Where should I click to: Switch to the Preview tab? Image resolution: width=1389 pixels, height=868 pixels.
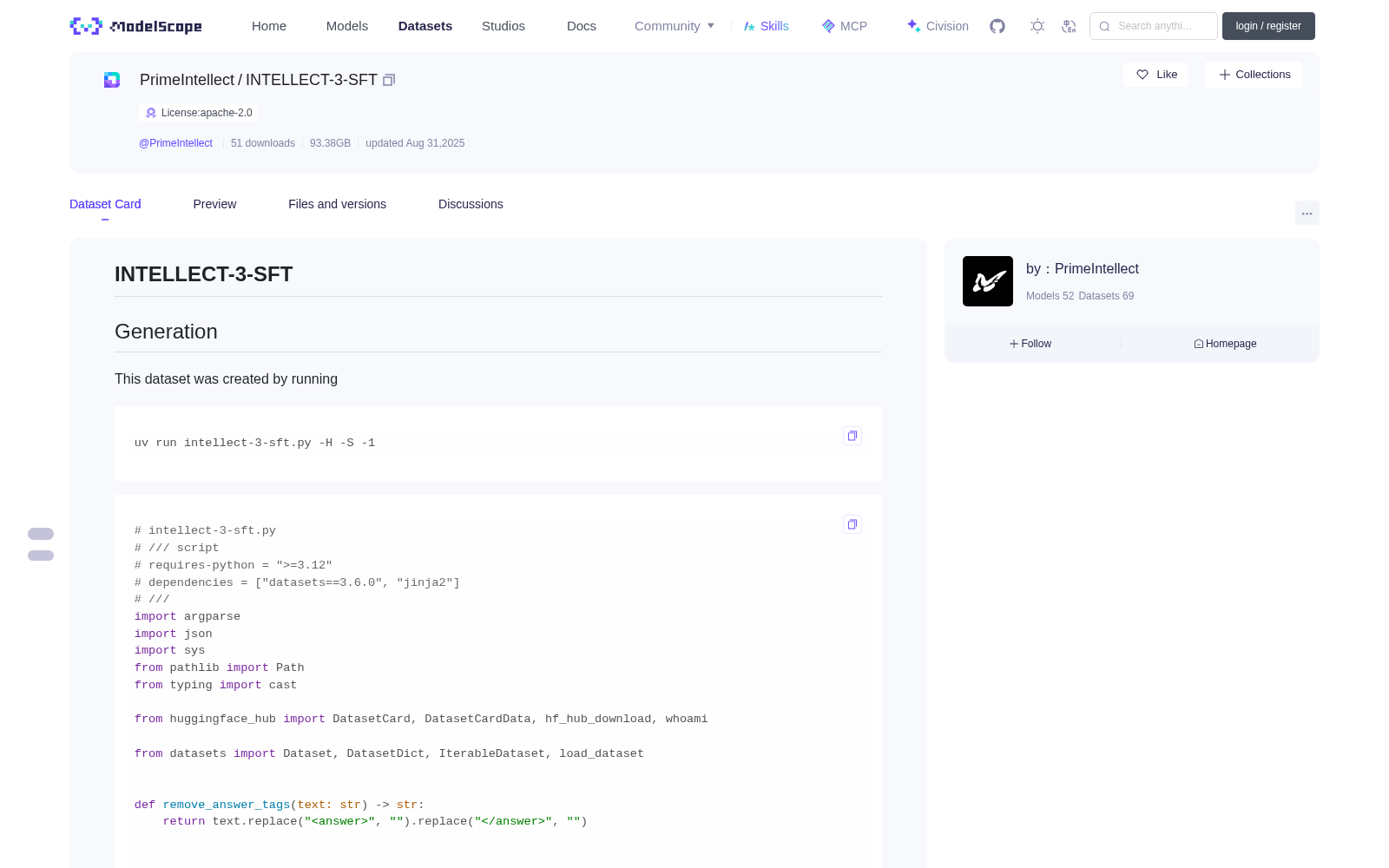point(214,204)
